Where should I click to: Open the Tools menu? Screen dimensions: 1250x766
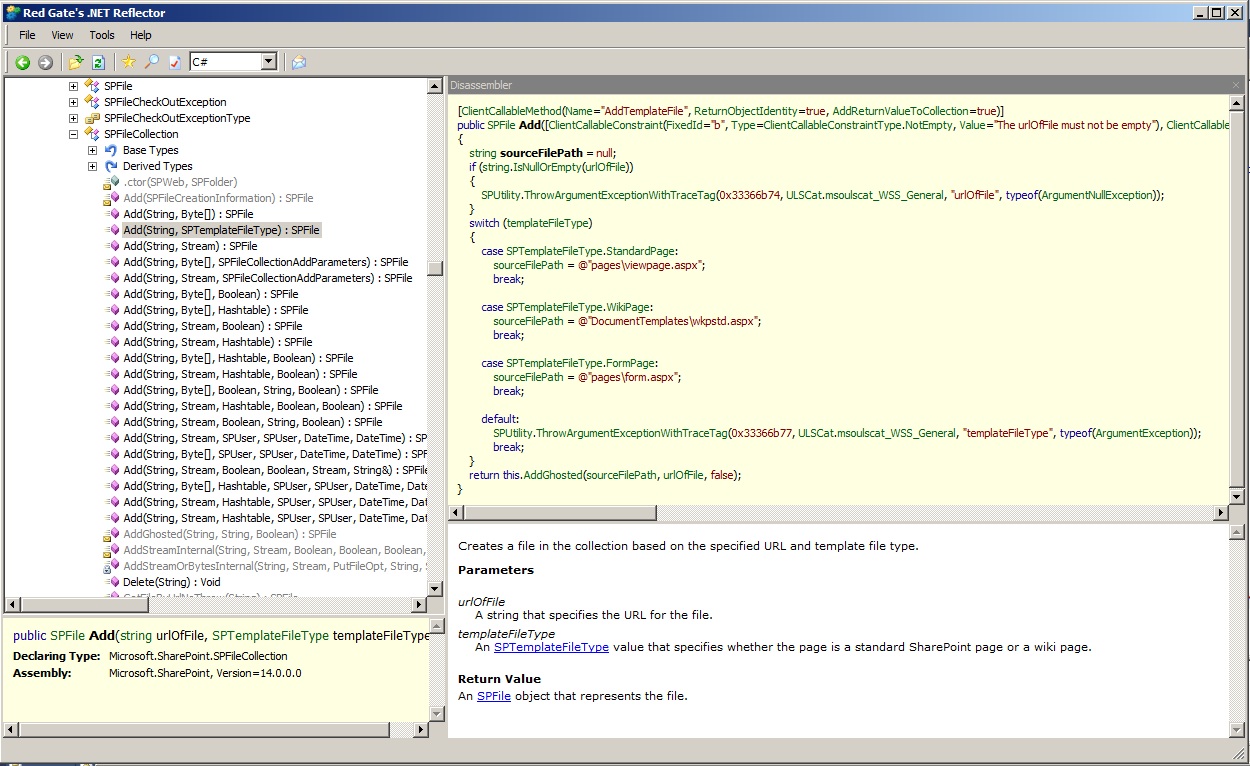(x=102, y=35)
